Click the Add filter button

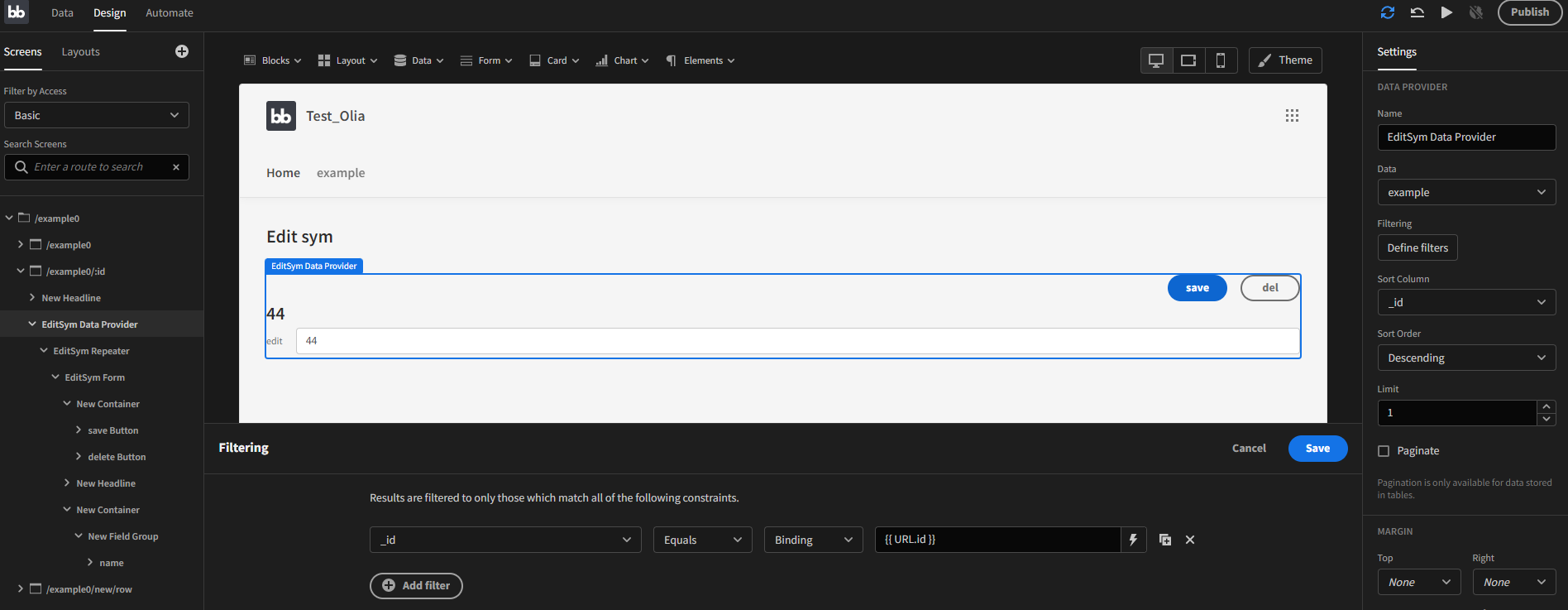416,585
